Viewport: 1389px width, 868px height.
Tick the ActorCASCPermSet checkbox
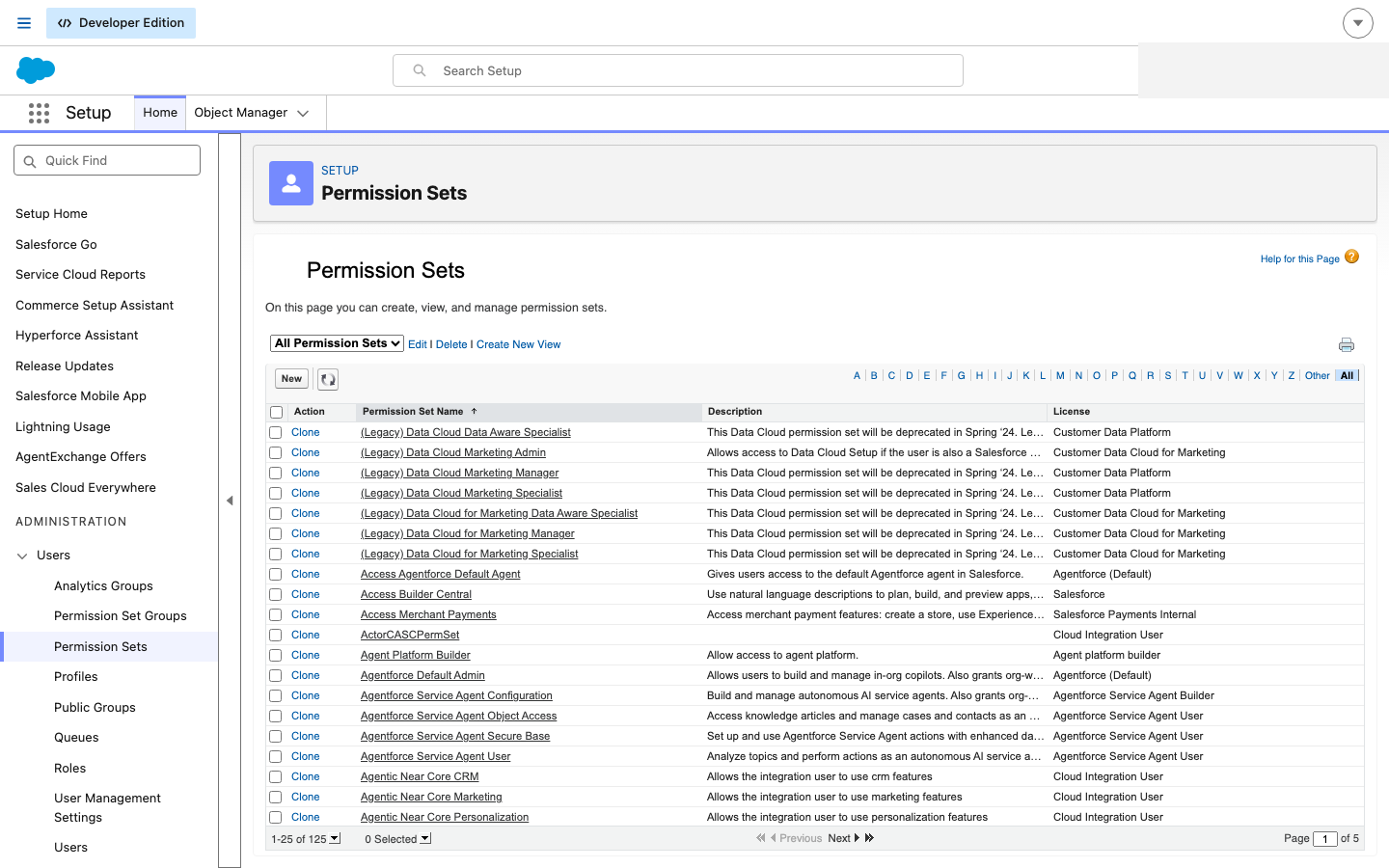click(x=276, y=636)
